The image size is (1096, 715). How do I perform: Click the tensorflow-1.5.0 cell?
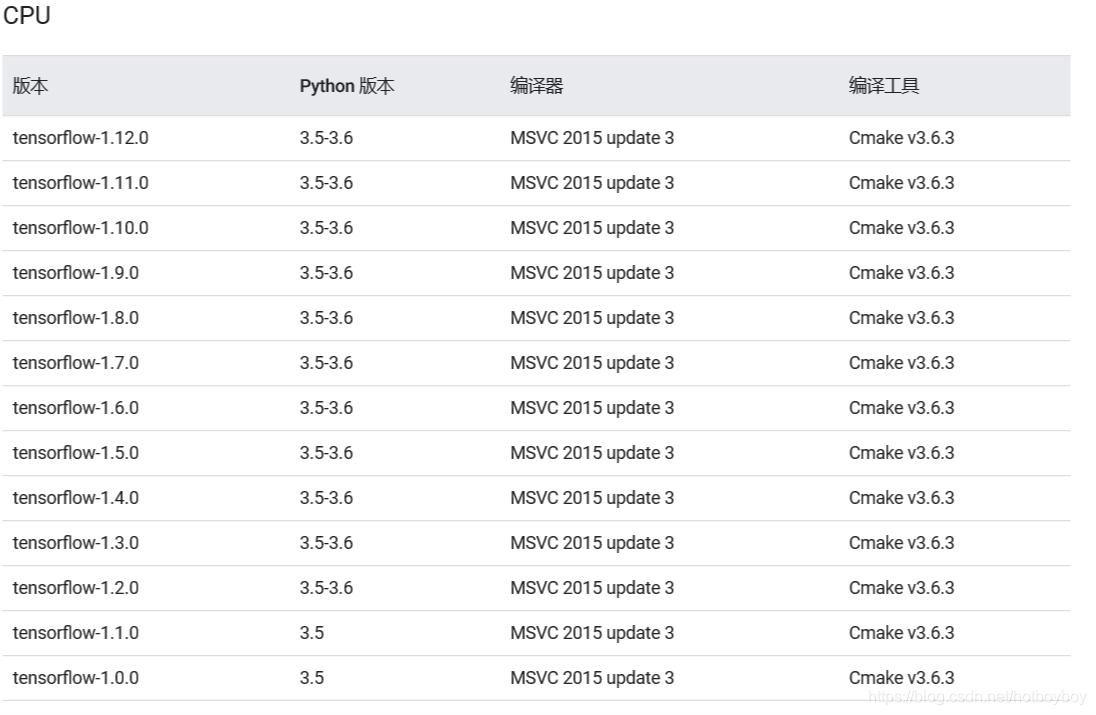click(75, 453)
